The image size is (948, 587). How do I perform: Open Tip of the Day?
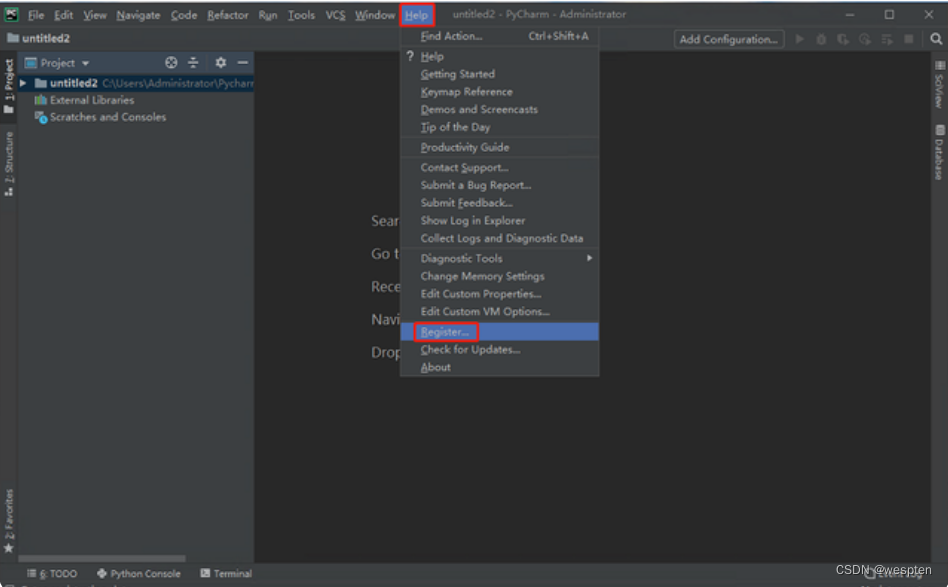[499, 127]
